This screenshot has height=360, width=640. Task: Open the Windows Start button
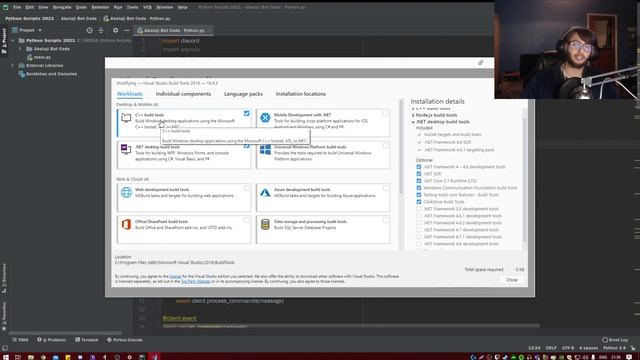pyautogui.click(x=6, y=357)
